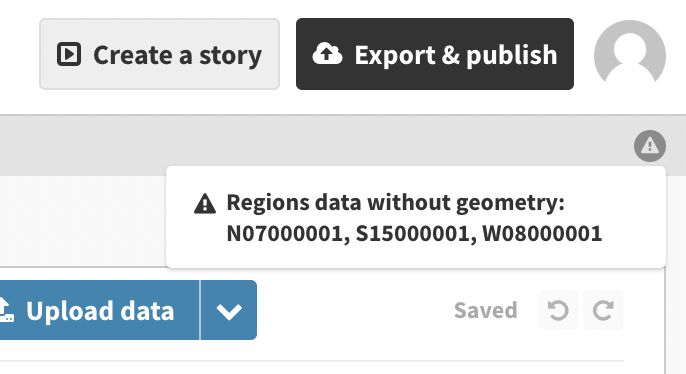The width and height of the screenshot is (686, 374).
Task: Select the Regions data without geometry heading
Action: 396,203
